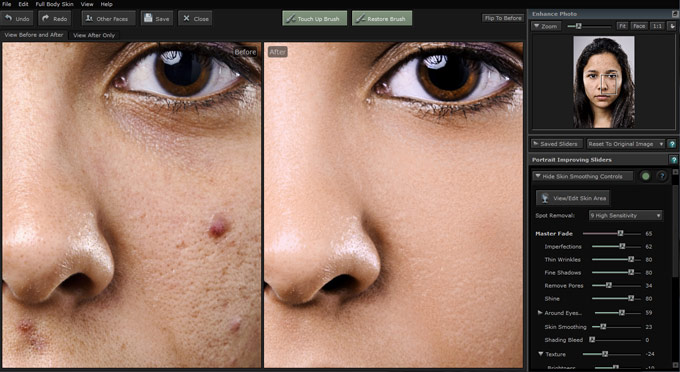Click Flip To Before toggle button
Viewport: 680px width, 372px height.
503,18
